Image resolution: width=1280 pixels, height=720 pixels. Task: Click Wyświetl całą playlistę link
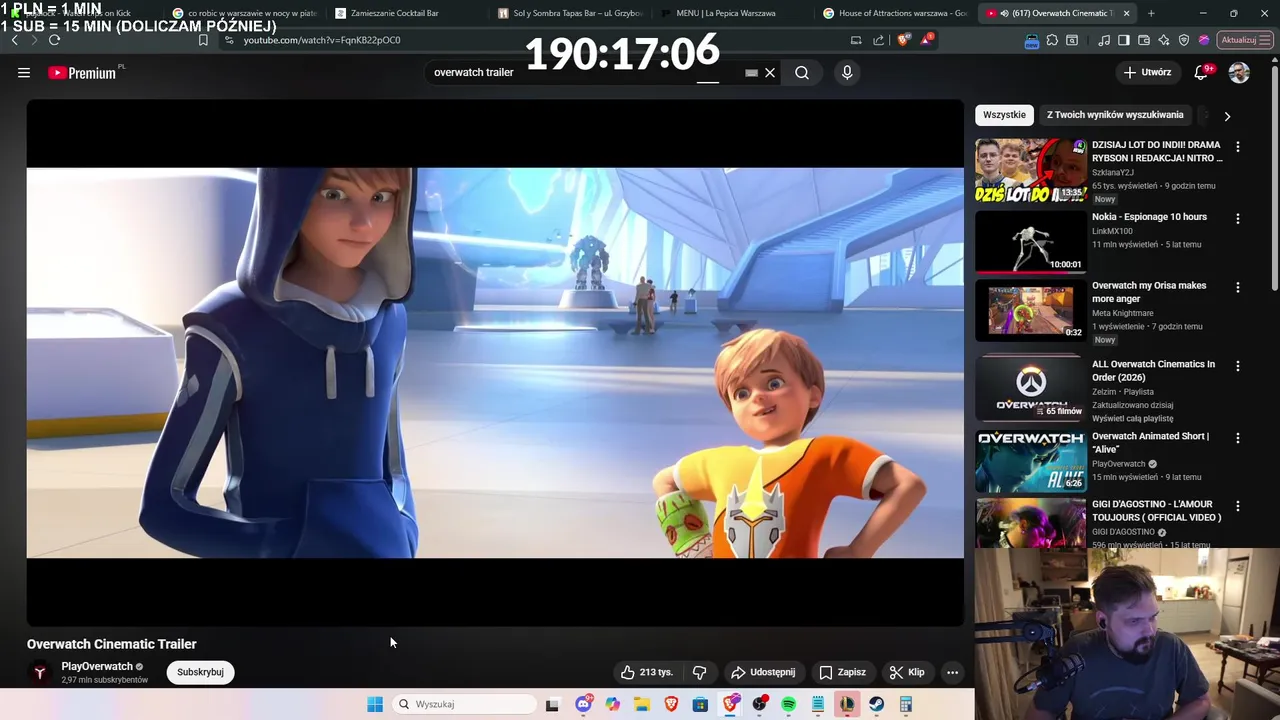click(1133, 418)
